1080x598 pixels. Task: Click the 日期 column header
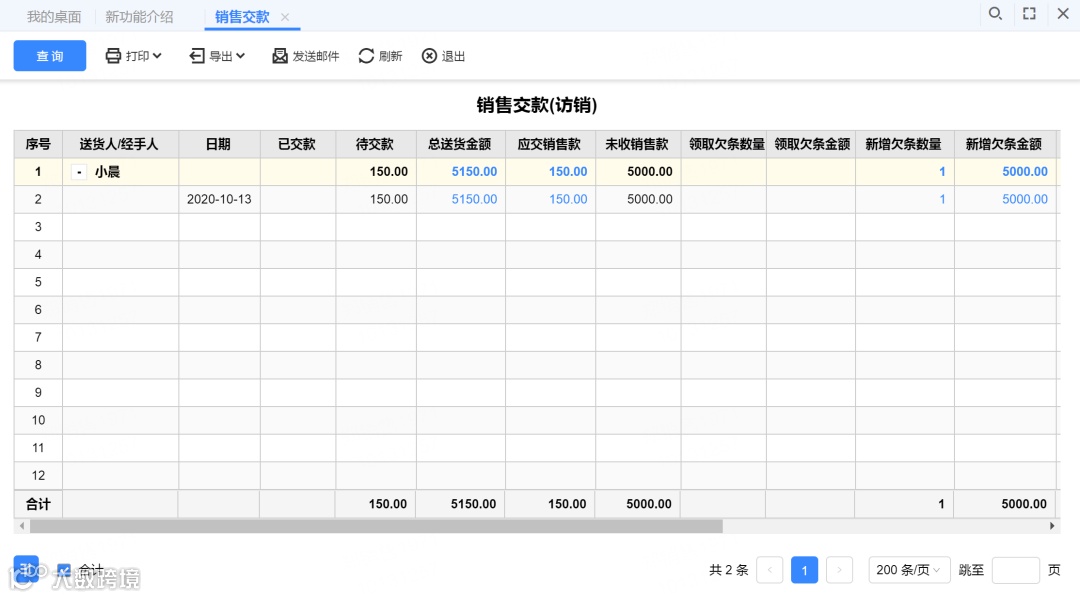[x=218, y=144]
